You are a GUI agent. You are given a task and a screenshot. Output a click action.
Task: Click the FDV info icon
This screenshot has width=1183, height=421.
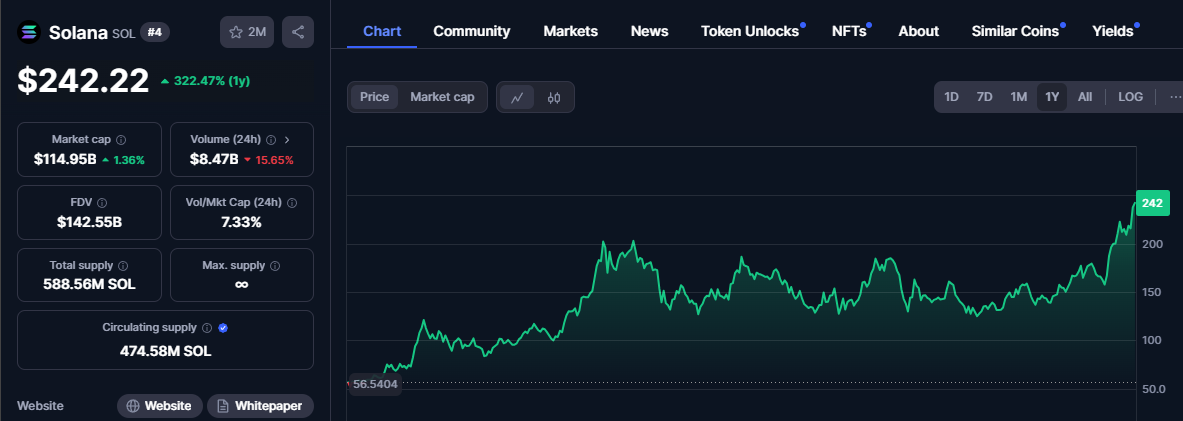(x=102, y=203)
